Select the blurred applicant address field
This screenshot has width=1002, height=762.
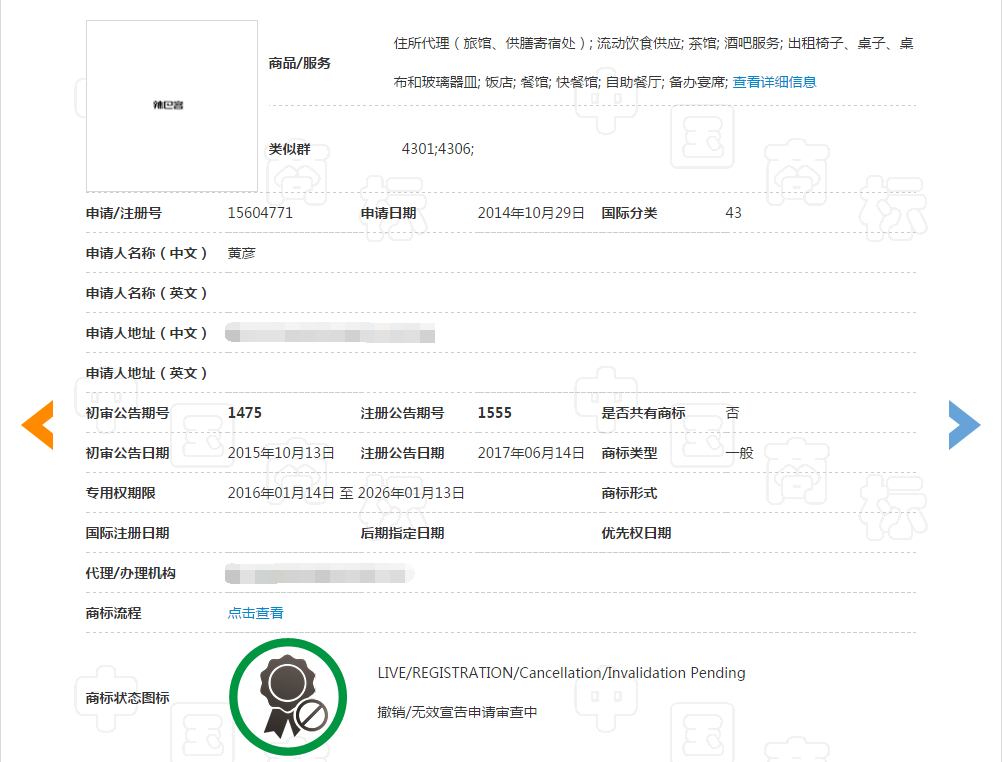click(x=331, y=333)
